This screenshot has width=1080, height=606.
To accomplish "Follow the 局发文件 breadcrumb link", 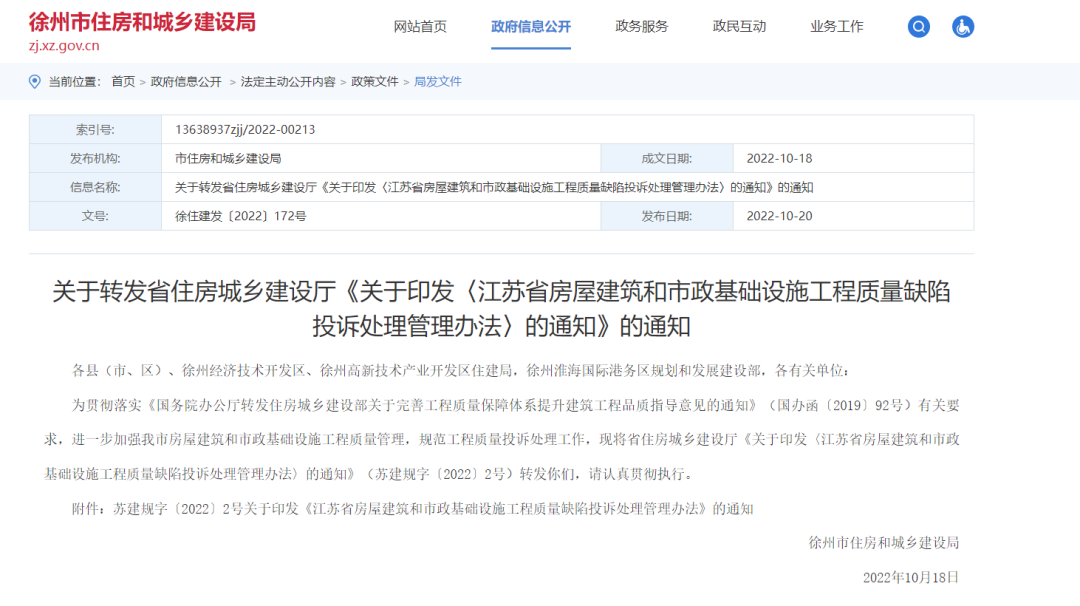I will (x=438, y=81).
